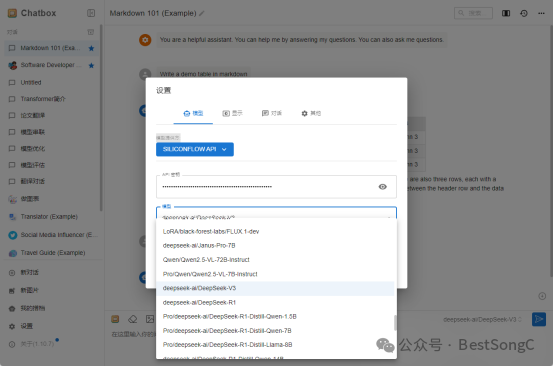
Task: Select Qwen/Qwen2.5-VL-72B-Instruct model
Action: pos(275,260)
